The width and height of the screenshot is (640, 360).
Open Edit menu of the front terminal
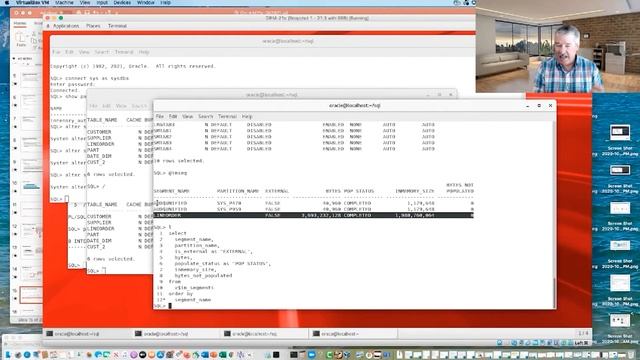coord(173,116)
